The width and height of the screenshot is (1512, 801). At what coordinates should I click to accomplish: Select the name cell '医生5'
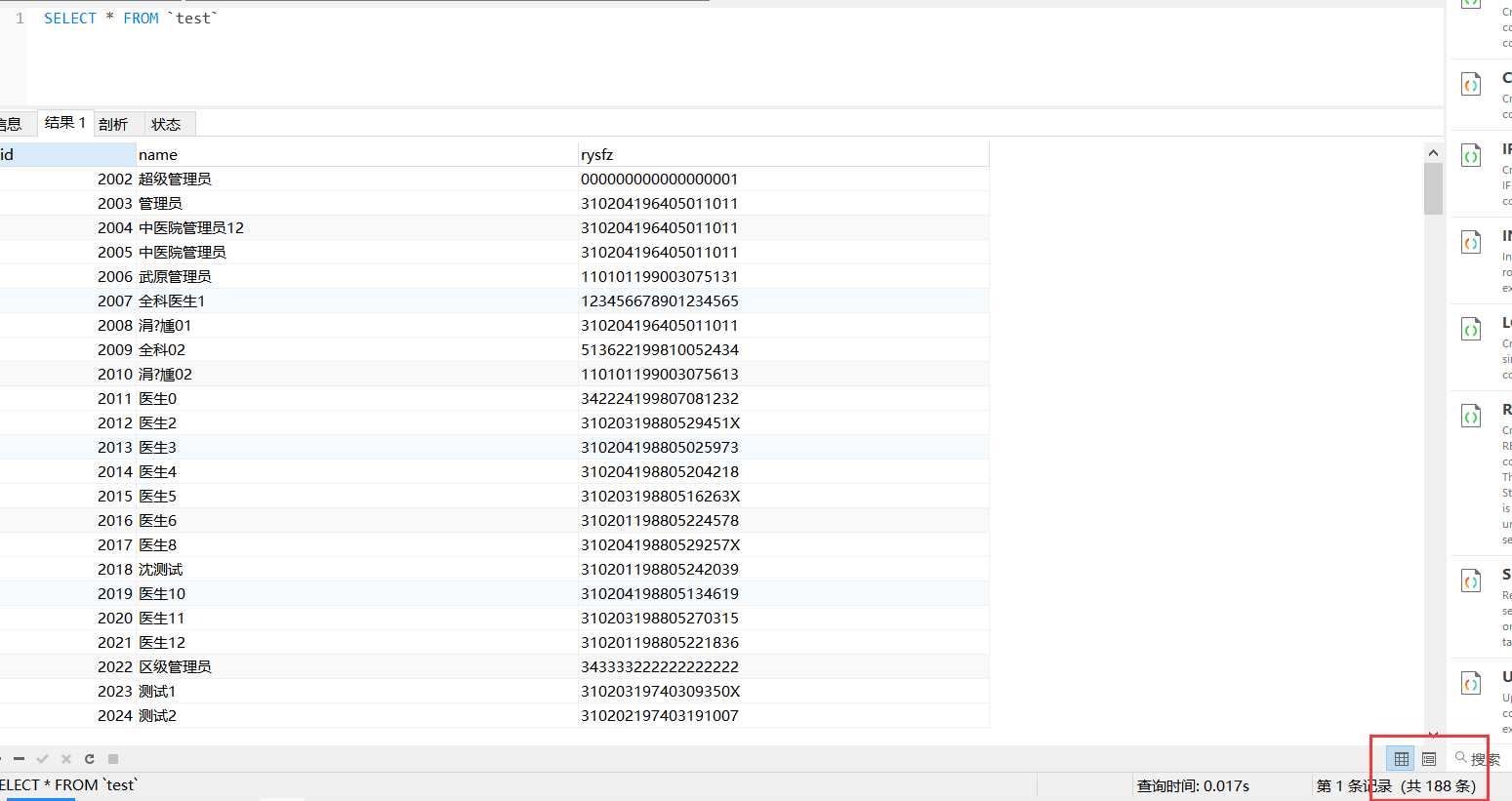click(x=357, y=496)
